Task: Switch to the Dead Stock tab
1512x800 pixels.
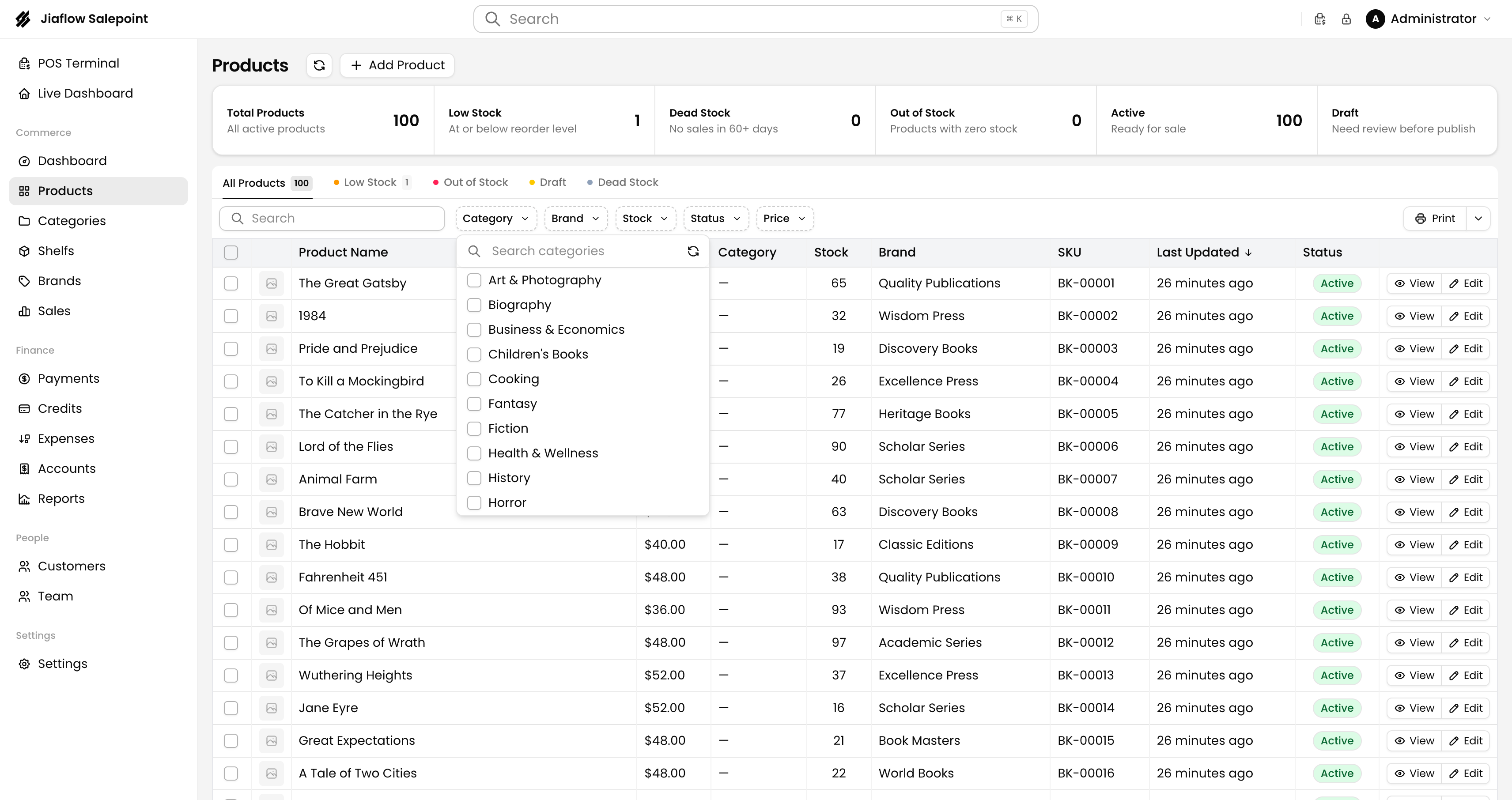Action: pyautogui.click(x=623, y=182)
